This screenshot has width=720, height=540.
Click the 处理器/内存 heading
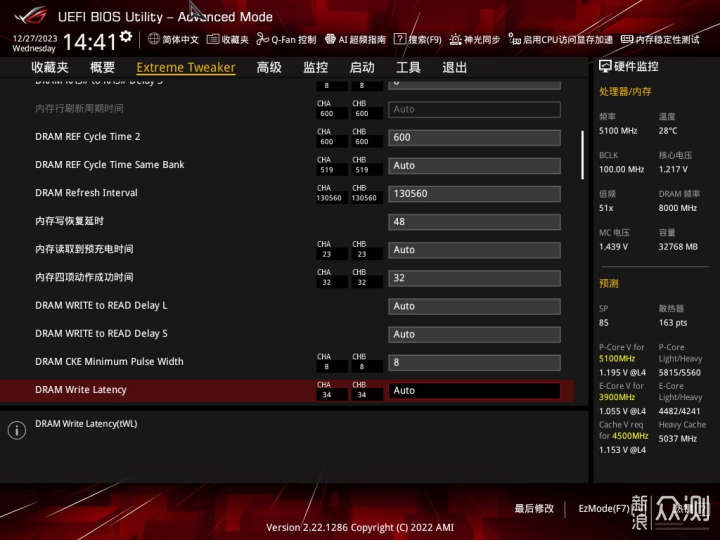(625, 91)
